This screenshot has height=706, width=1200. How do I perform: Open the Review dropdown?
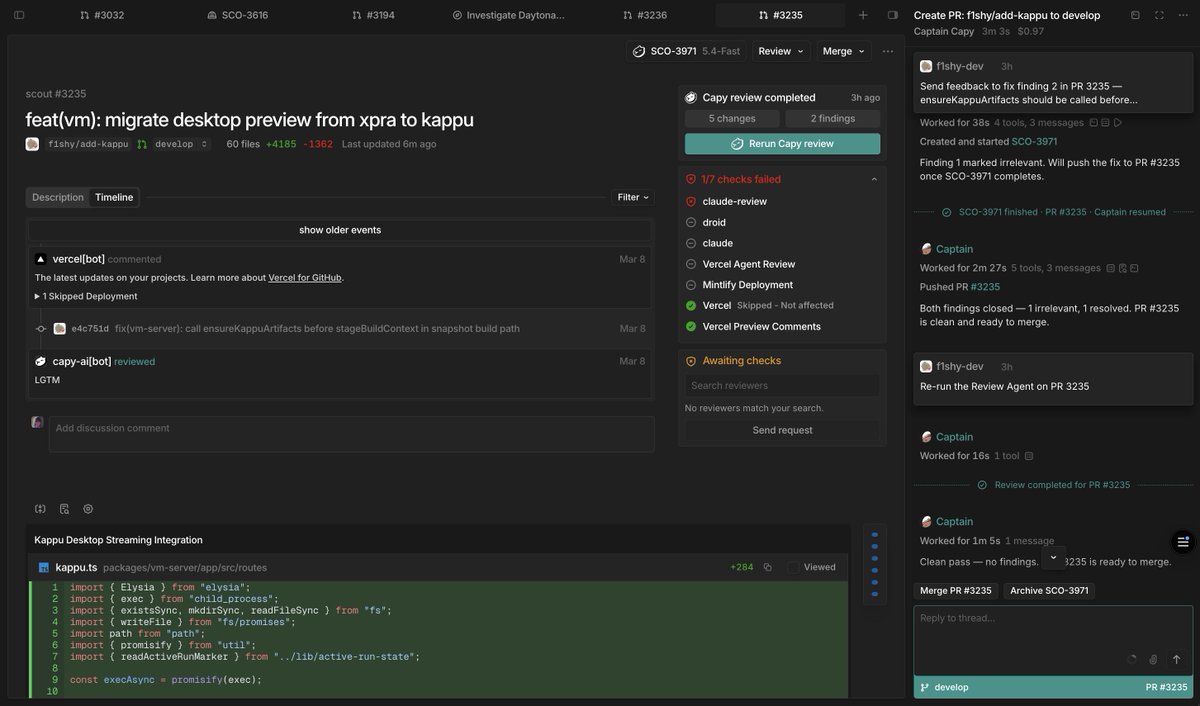coord(780,51)
